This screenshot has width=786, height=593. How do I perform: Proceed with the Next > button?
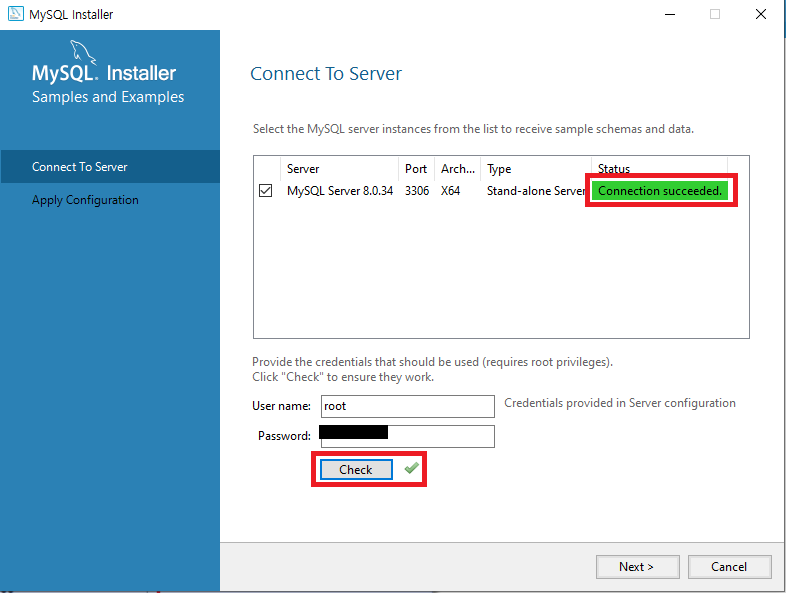(x=638, y=566)
